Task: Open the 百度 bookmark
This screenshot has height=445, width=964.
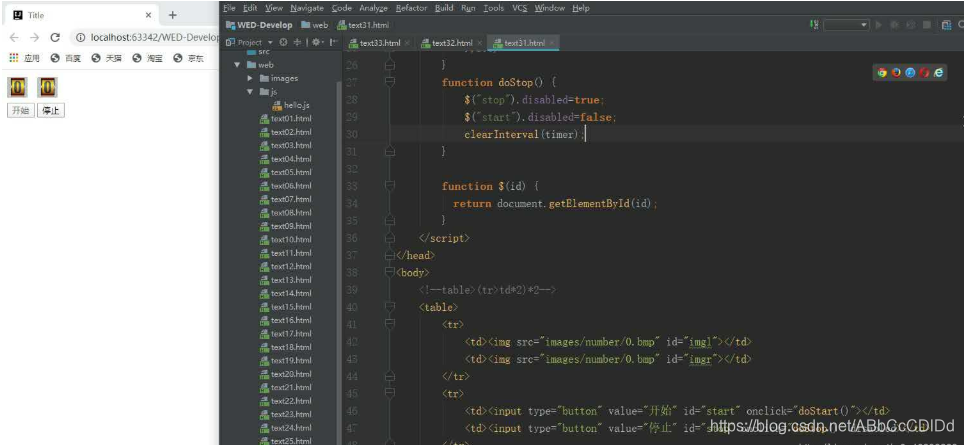Action: tap(65, 58)
